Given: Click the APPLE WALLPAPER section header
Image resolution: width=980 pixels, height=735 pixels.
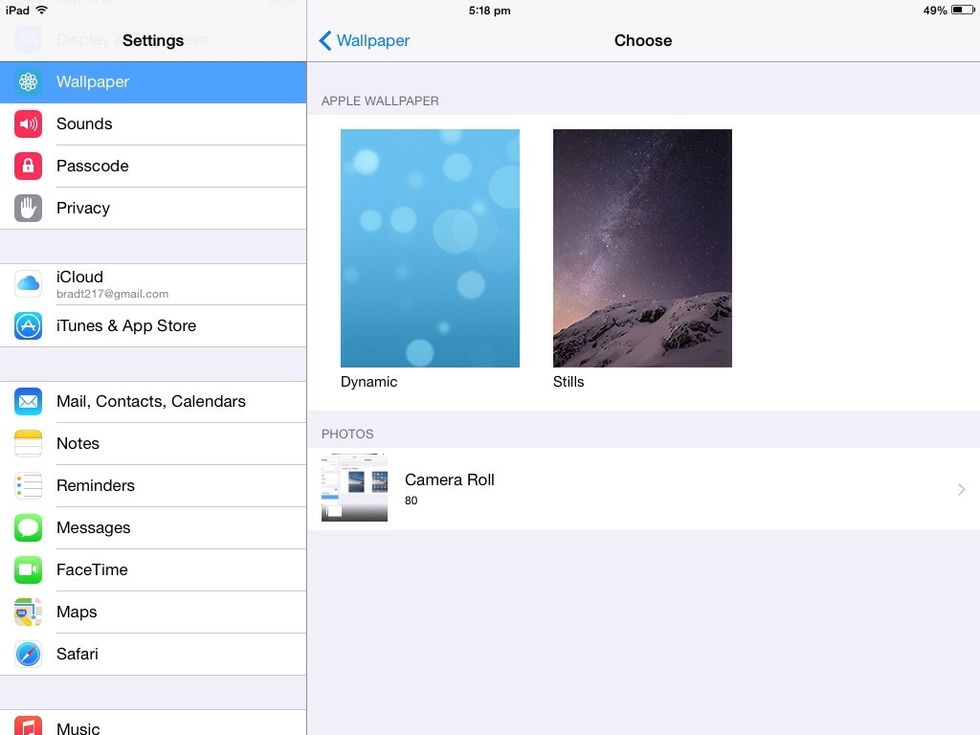Looking at the screenshot, I should [x=380, y=101].
